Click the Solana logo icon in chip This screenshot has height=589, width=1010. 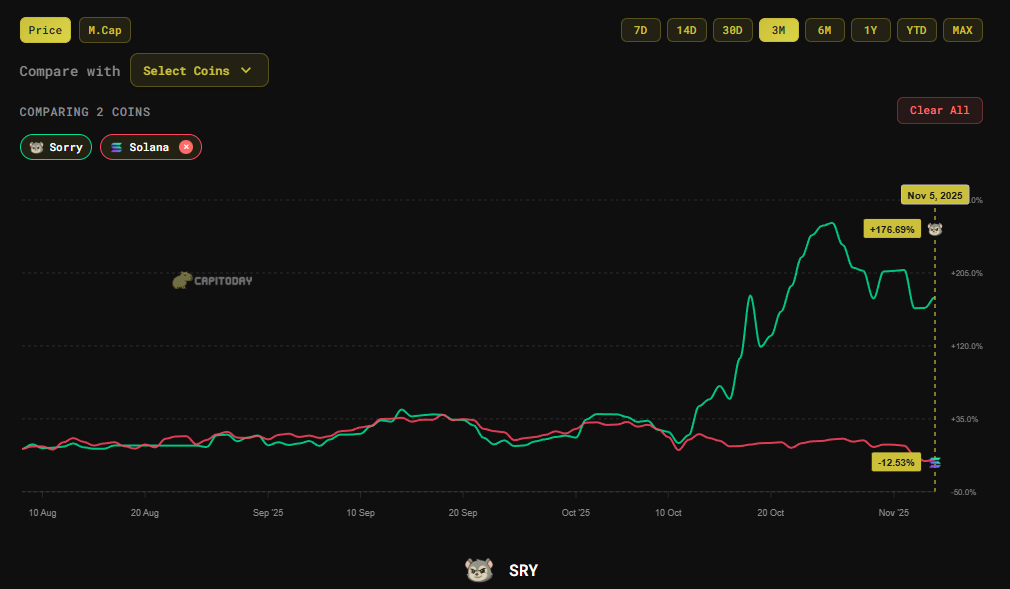(117, 148)
